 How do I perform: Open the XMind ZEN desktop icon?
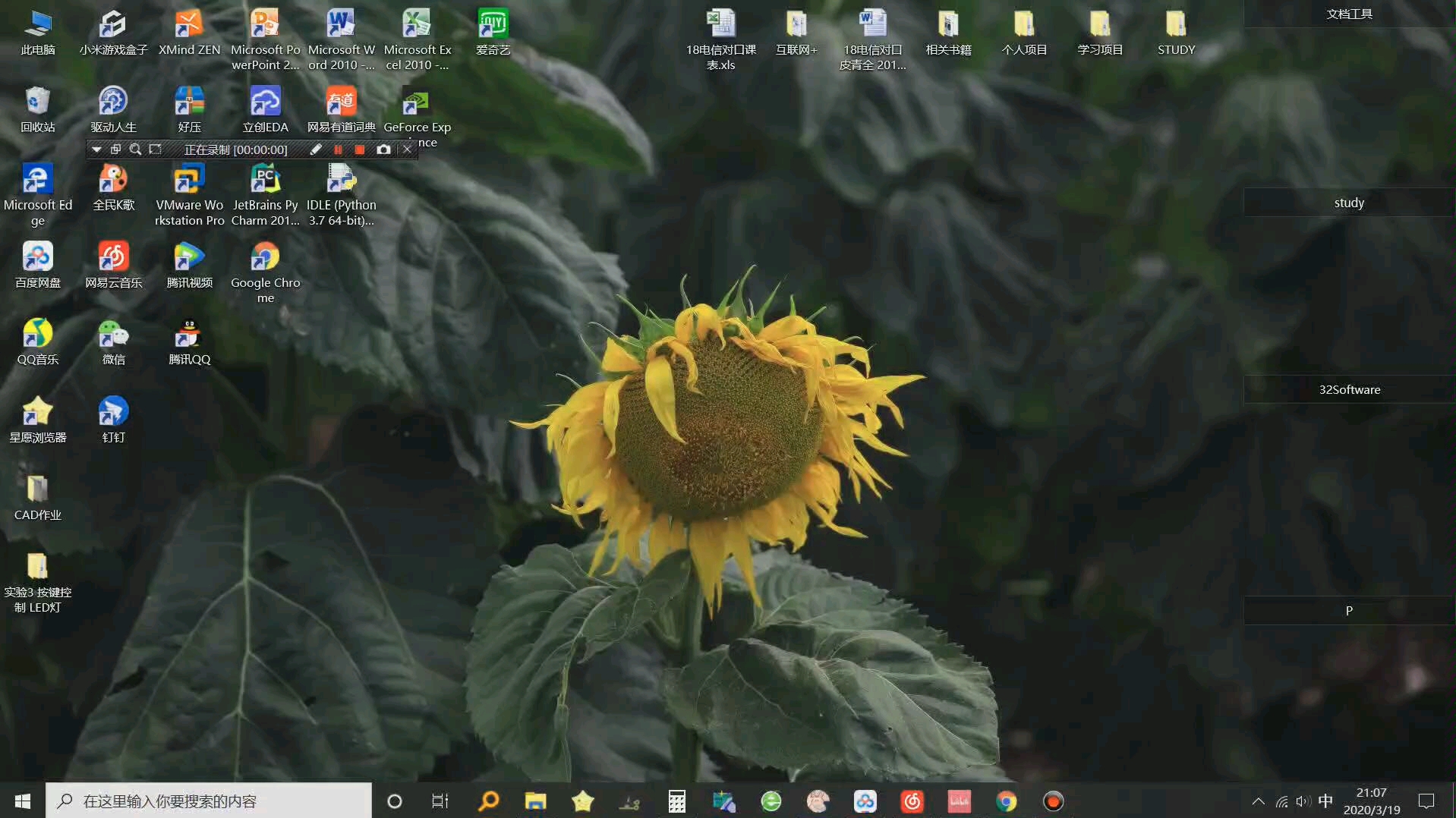189,26
